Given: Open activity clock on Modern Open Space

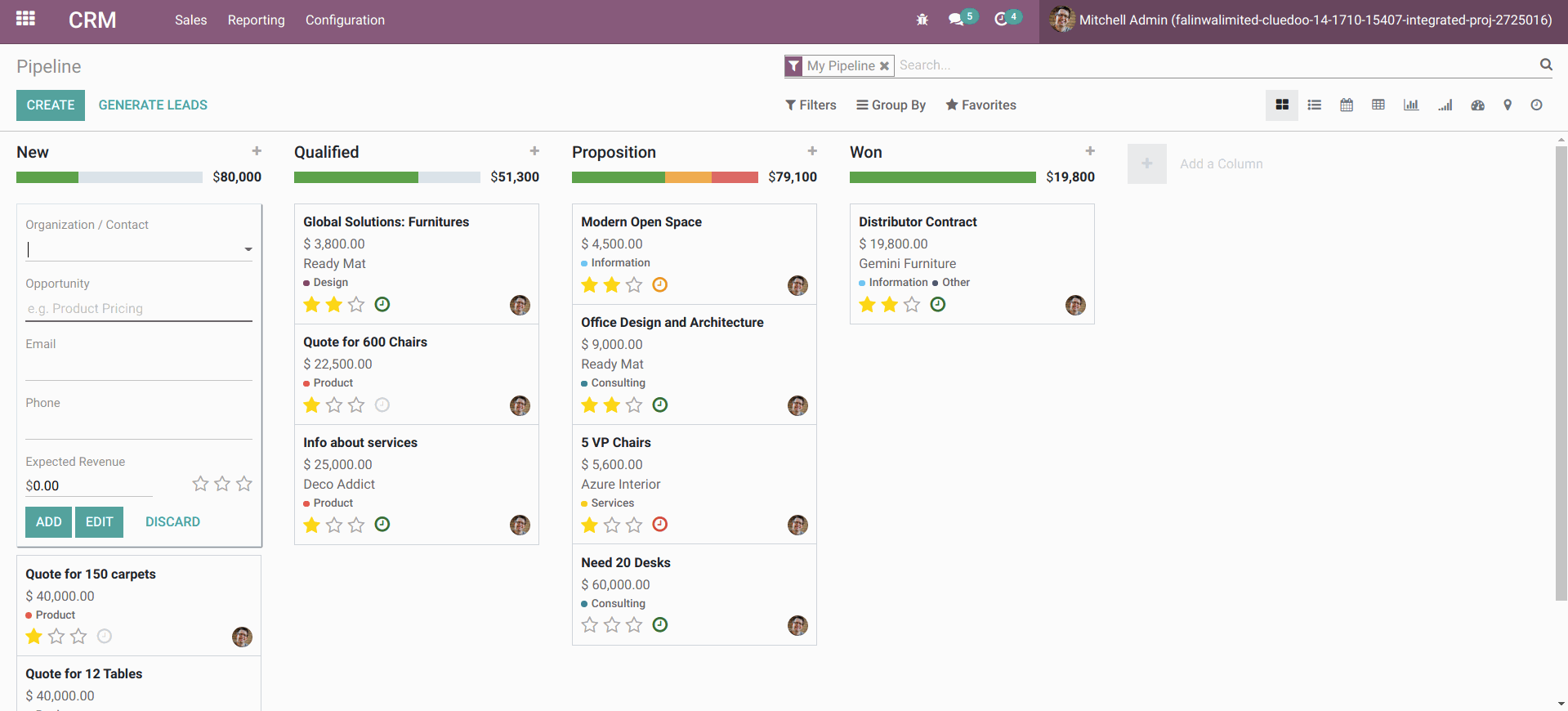Looking at the screenshot, I should tap(660, 284).
